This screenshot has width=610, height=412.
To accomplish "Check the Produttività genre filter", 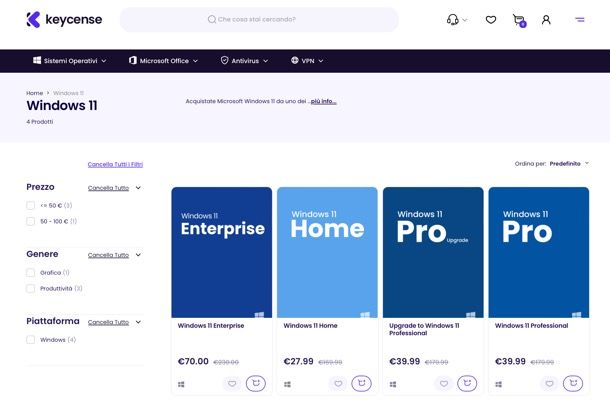I will pyautogui.click(x=30, y=288).
